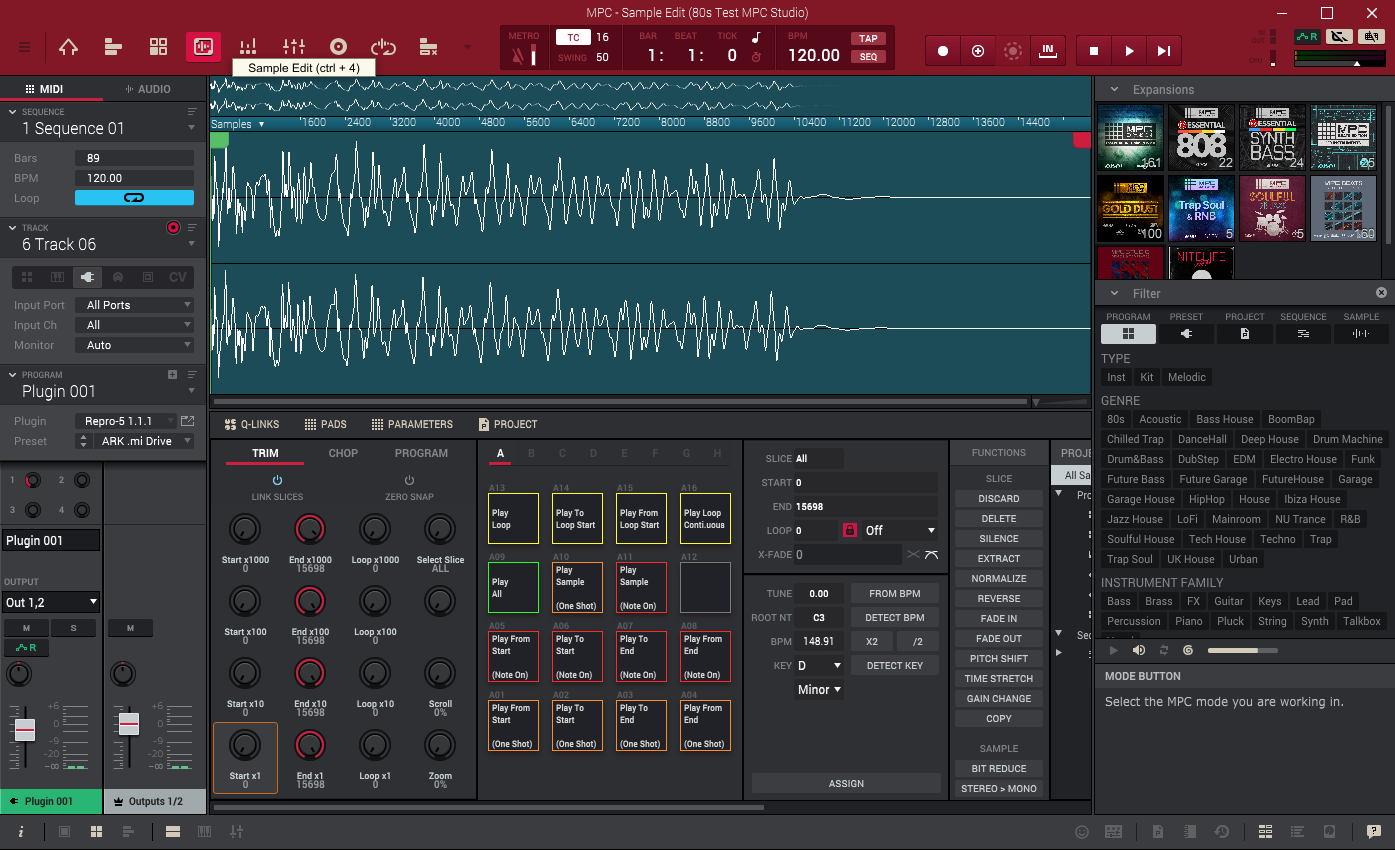Click the hamburger menu icon

[x=24, y=47]
